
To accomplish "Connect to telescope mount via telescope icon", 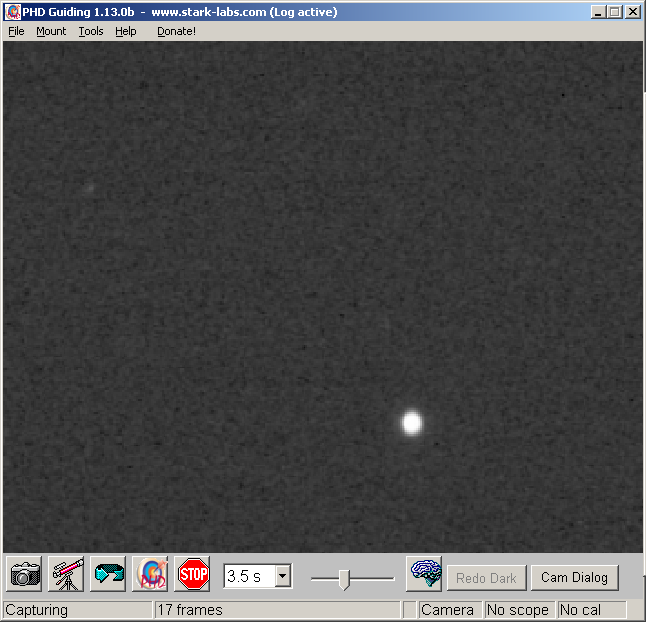I will point(66,574).
